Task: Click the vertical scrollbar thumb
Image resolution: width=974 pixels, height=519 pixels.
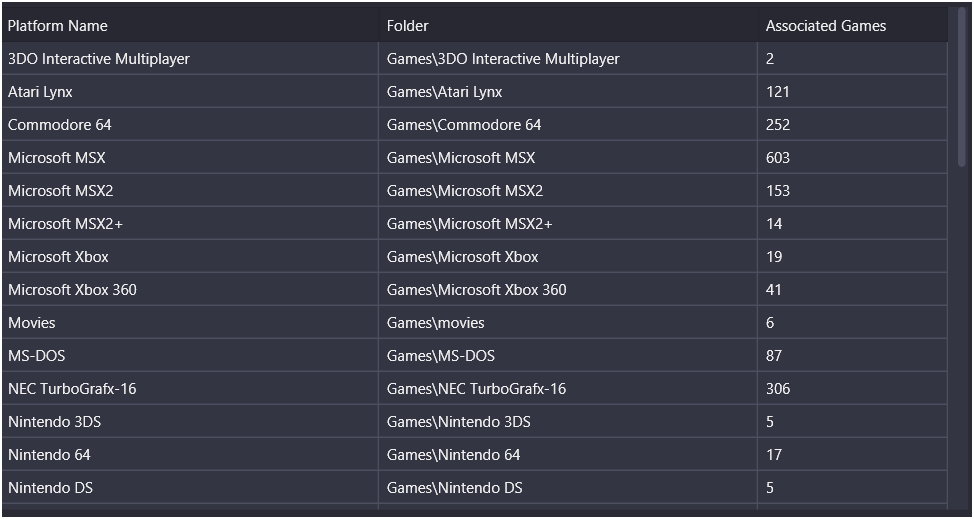Action: click(x=962, y=87)
